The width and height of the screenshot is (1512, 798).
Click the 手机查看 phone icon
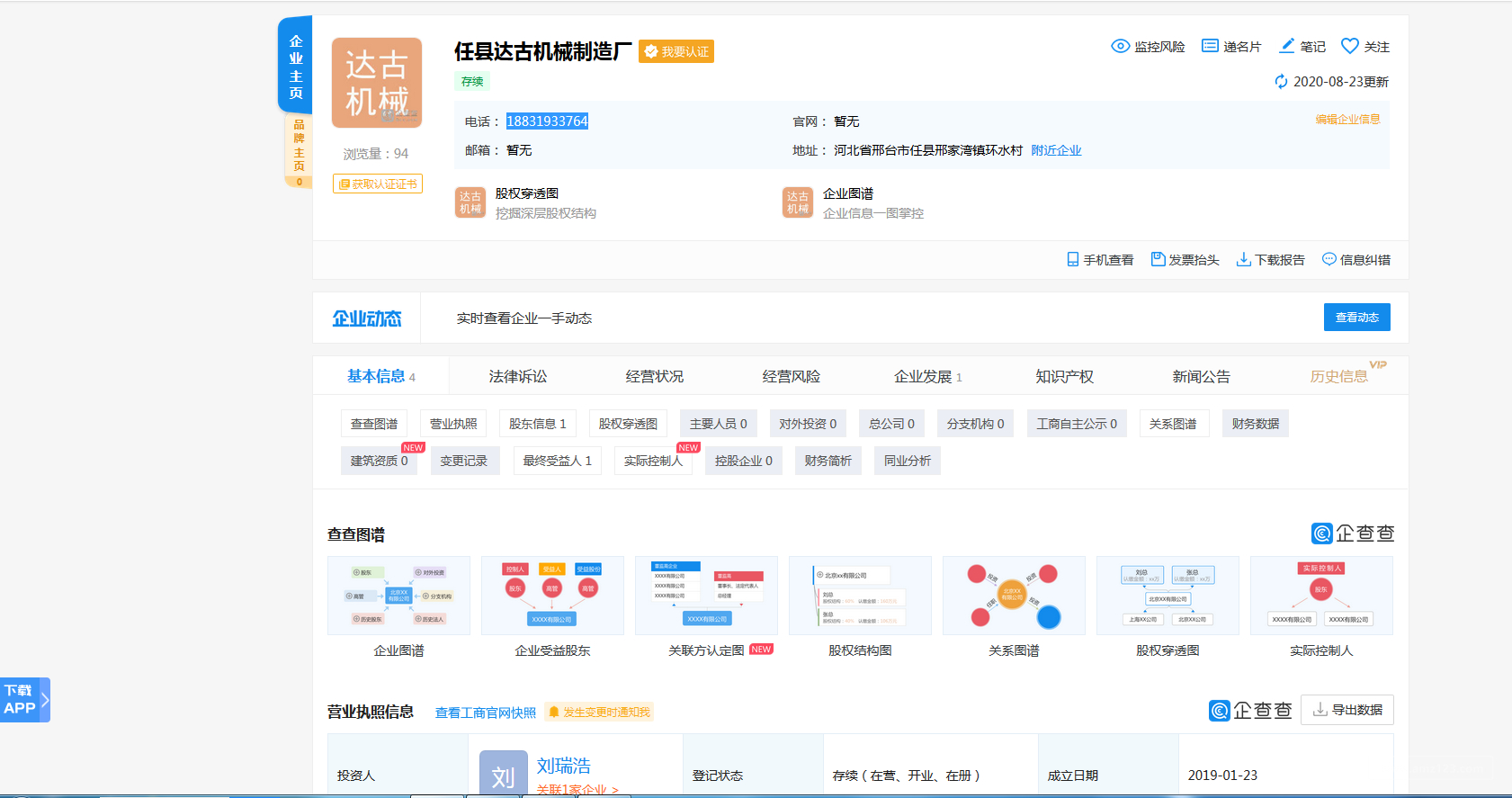pyautogui.click(x=1072, y=260)
